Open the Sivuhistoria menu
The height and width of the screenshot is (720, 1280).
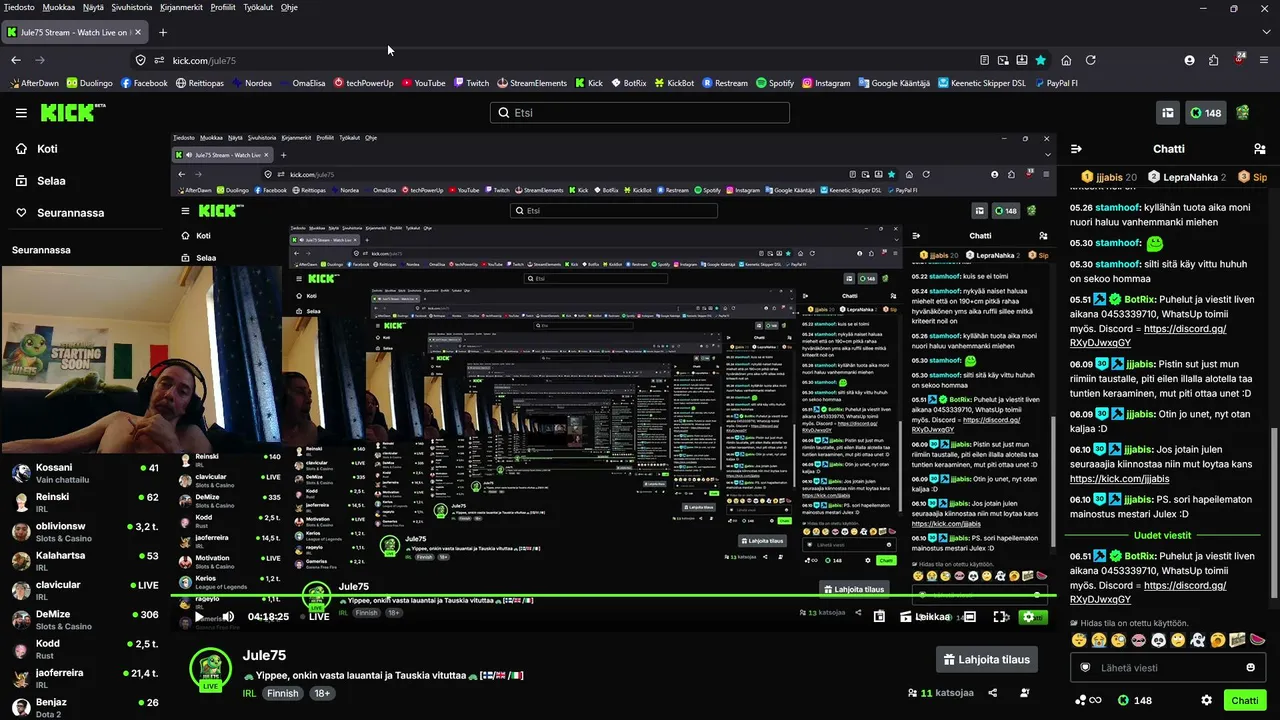tap(132, 7)
